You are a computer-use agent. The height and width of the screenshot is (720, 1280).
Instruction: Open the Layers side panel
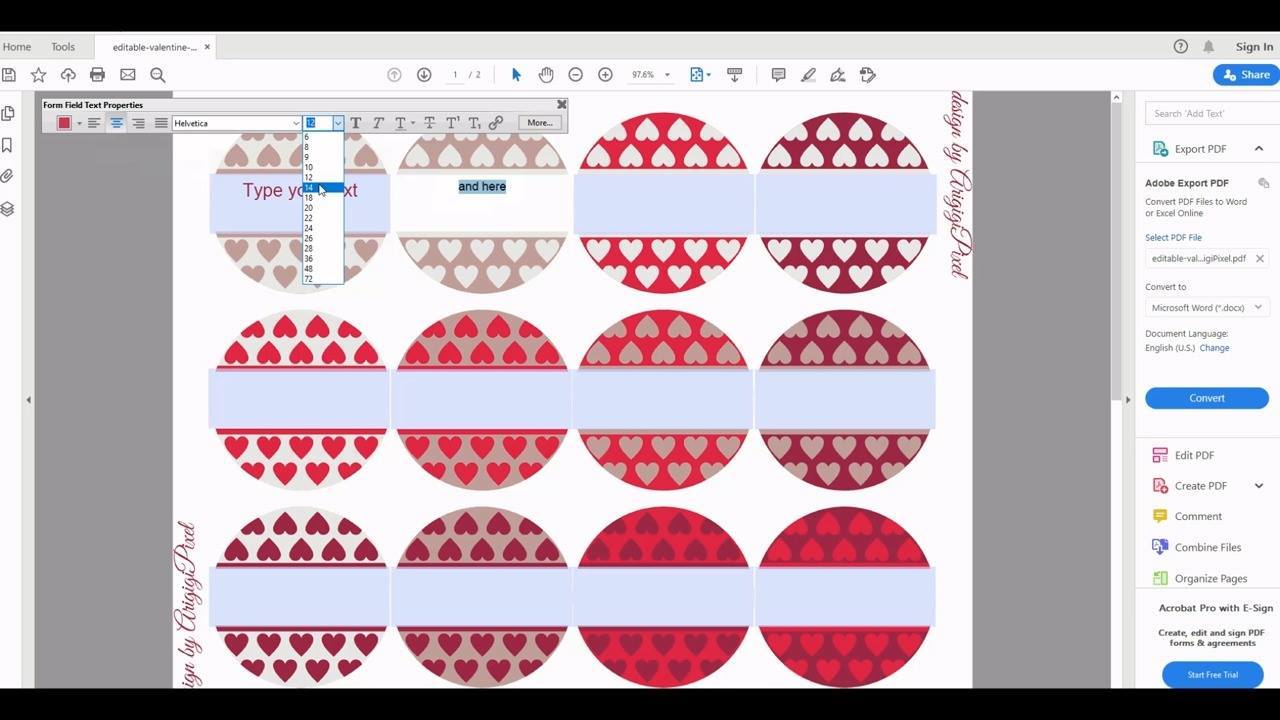click(8, 209)
